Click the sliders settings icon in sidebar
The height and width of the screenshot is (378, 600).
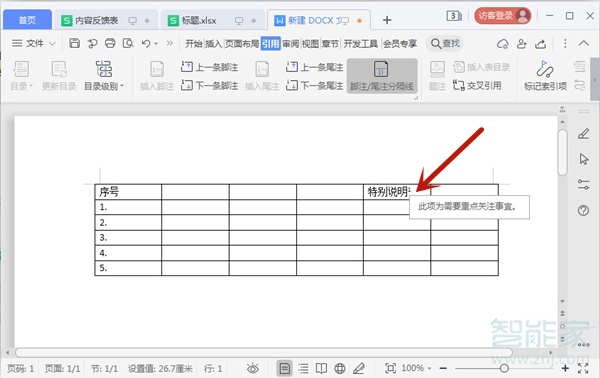584,185
